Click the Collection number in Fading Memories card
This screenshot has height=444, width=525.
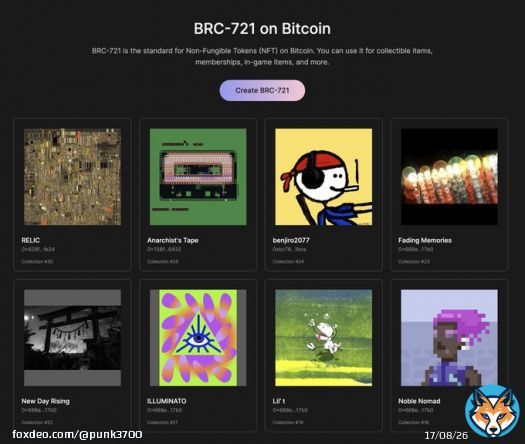click(x=414, y=262)
